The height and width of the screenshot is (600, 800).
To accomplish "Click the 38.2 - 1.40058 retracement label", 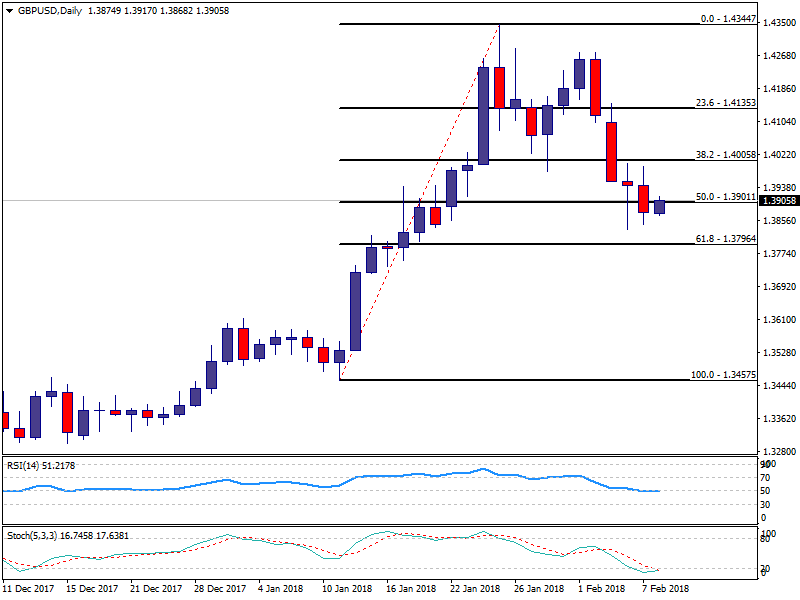I will [x=725, y=155].
